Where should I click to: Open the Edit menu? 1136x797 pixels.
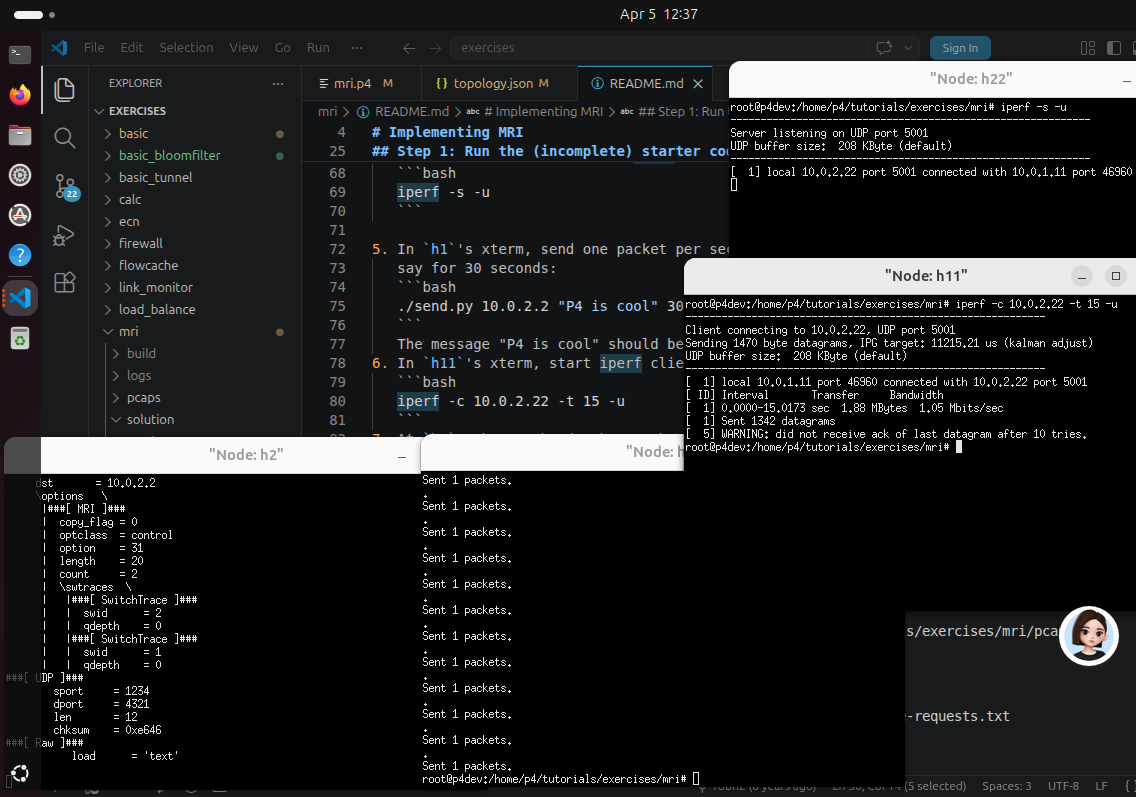(x=132, y=47)
